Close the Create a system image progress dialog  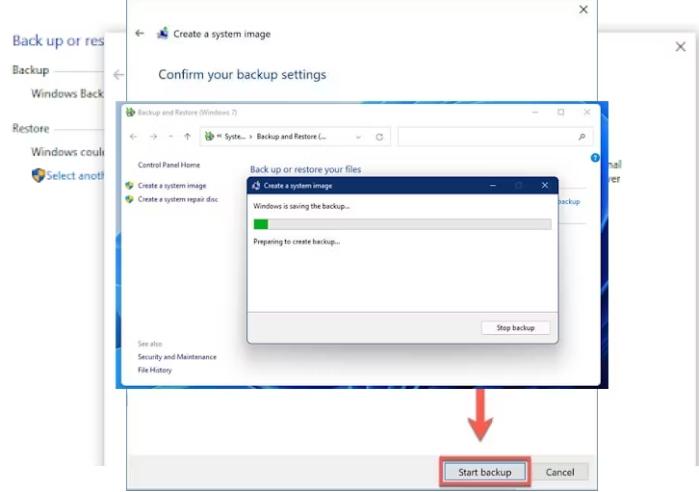pyautogui.click(x=544, y=185)
